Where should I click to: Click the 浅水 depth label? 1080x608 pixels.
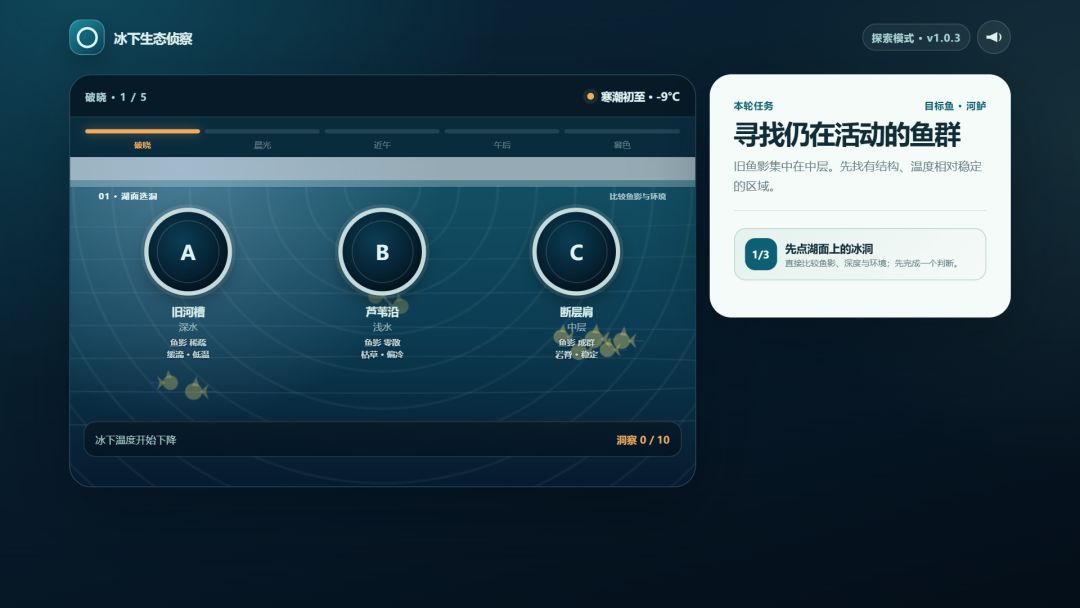(382, 327)
